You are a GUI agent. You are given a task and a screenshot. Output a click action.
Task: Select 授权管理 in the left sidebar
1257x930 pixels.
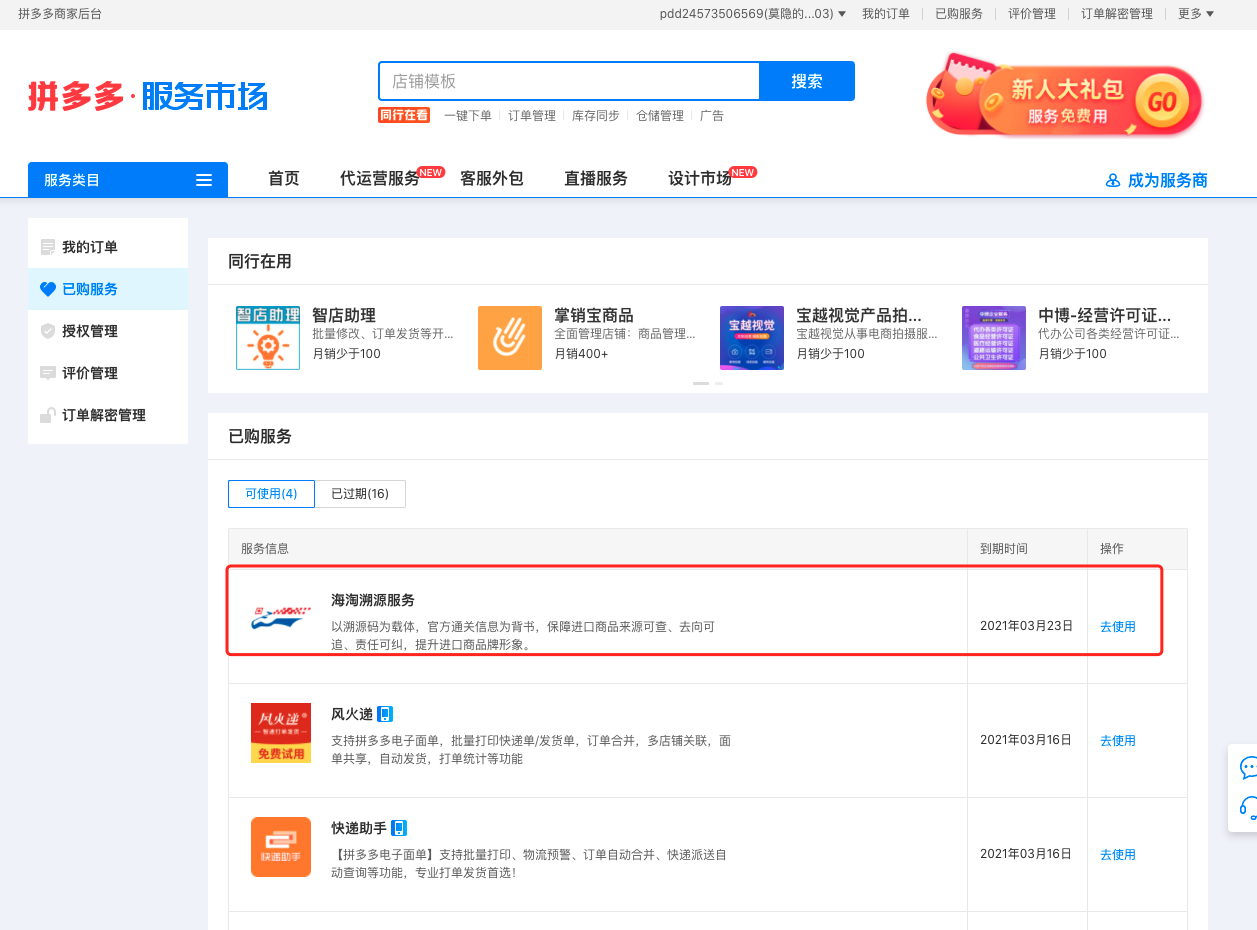[108, 331]
